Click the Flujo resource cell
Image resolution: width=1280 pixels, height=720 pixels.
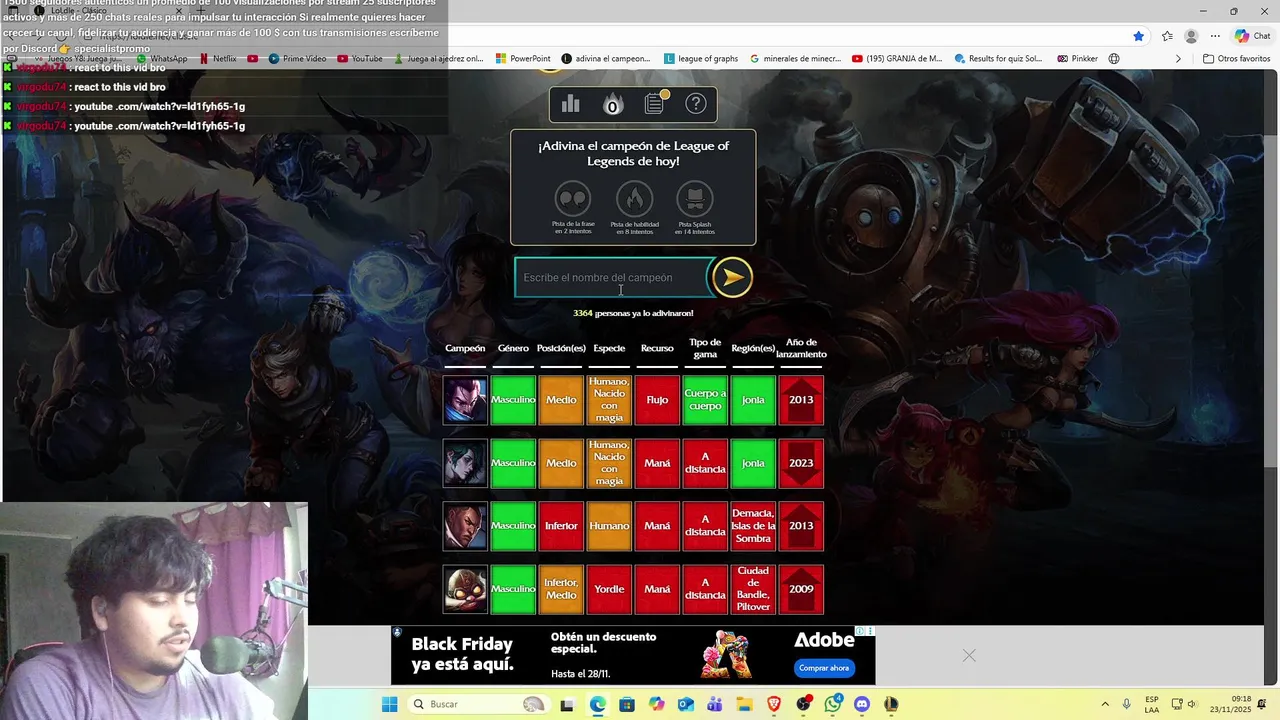(x=657, y=400)
